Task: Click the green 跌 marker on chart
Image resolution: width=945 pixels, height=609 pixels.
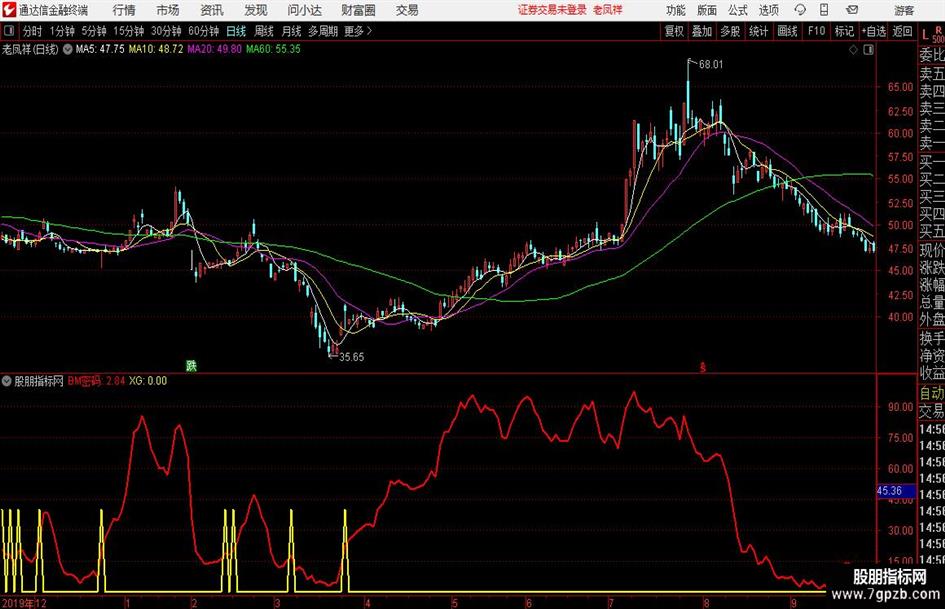Action: click(x=191, y=365)
